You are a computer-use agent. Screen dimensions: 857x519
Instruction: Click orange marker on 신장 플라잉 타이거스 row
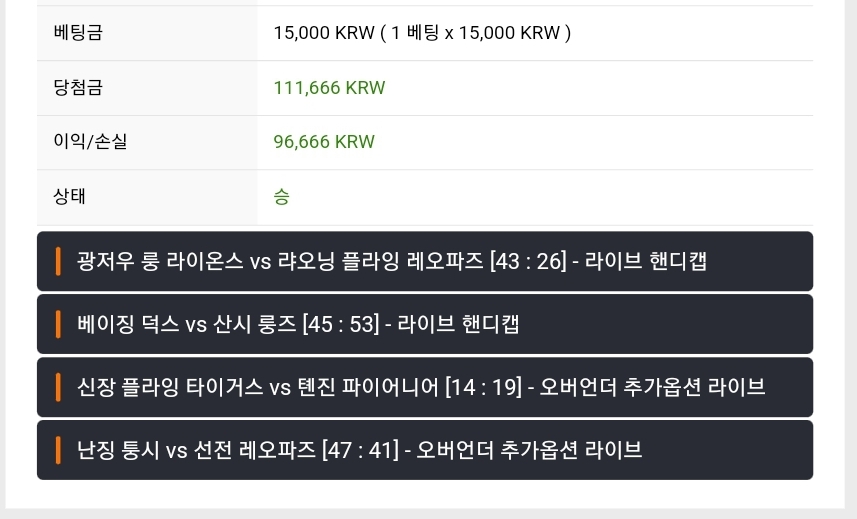(58, 387)
